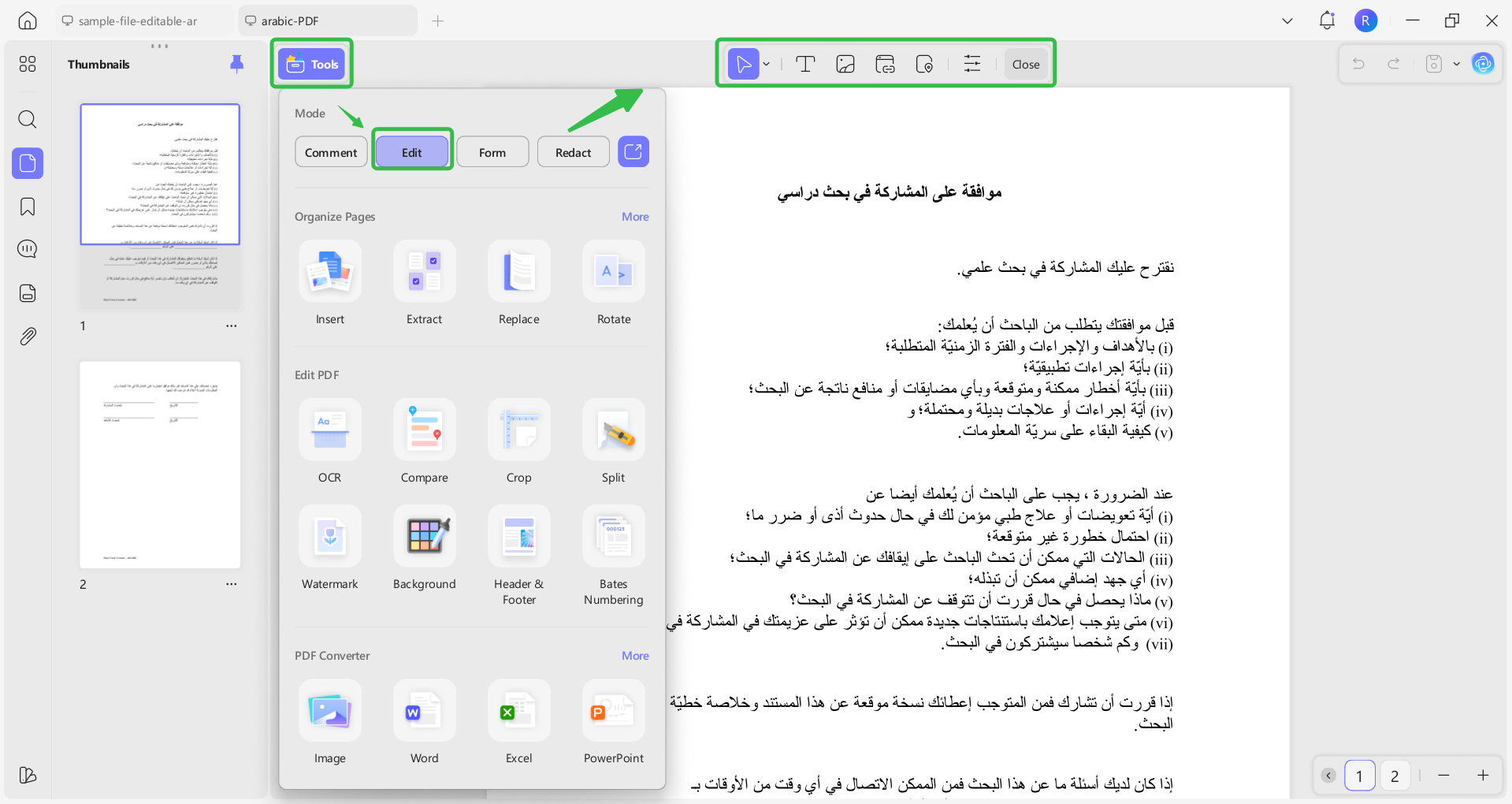Click the Redo arrow

tap(1394, 64)
